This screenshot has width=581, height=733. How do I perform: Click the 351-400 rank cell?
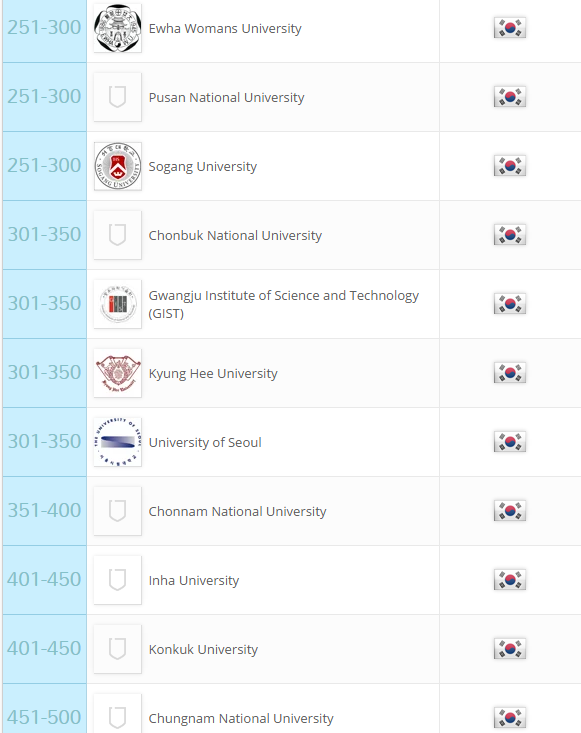click(x=44, y=511)
